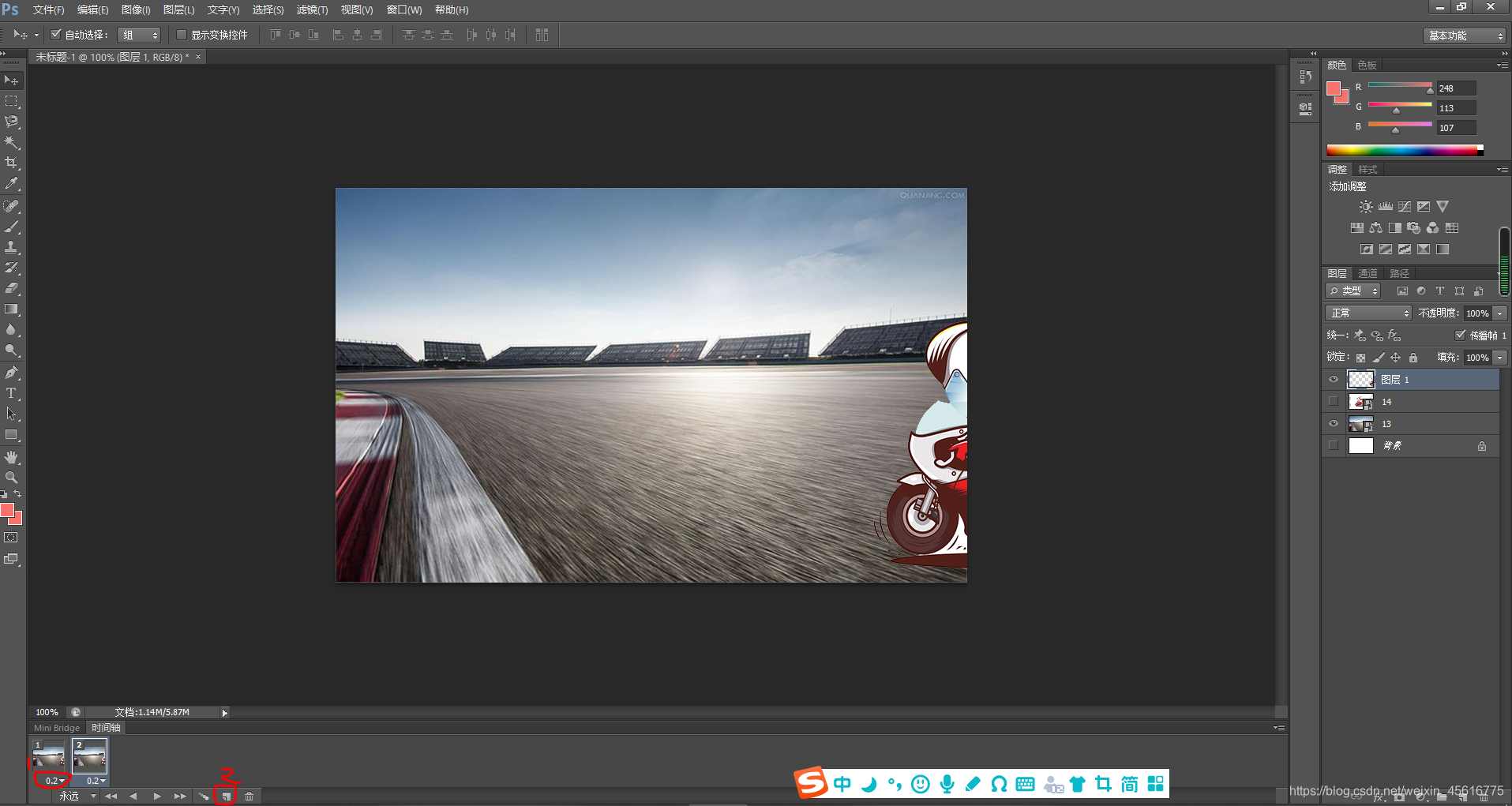Click the Levels adjustment icon
This screenshot has height=806, width=1512.
[x=1386, y=207]
